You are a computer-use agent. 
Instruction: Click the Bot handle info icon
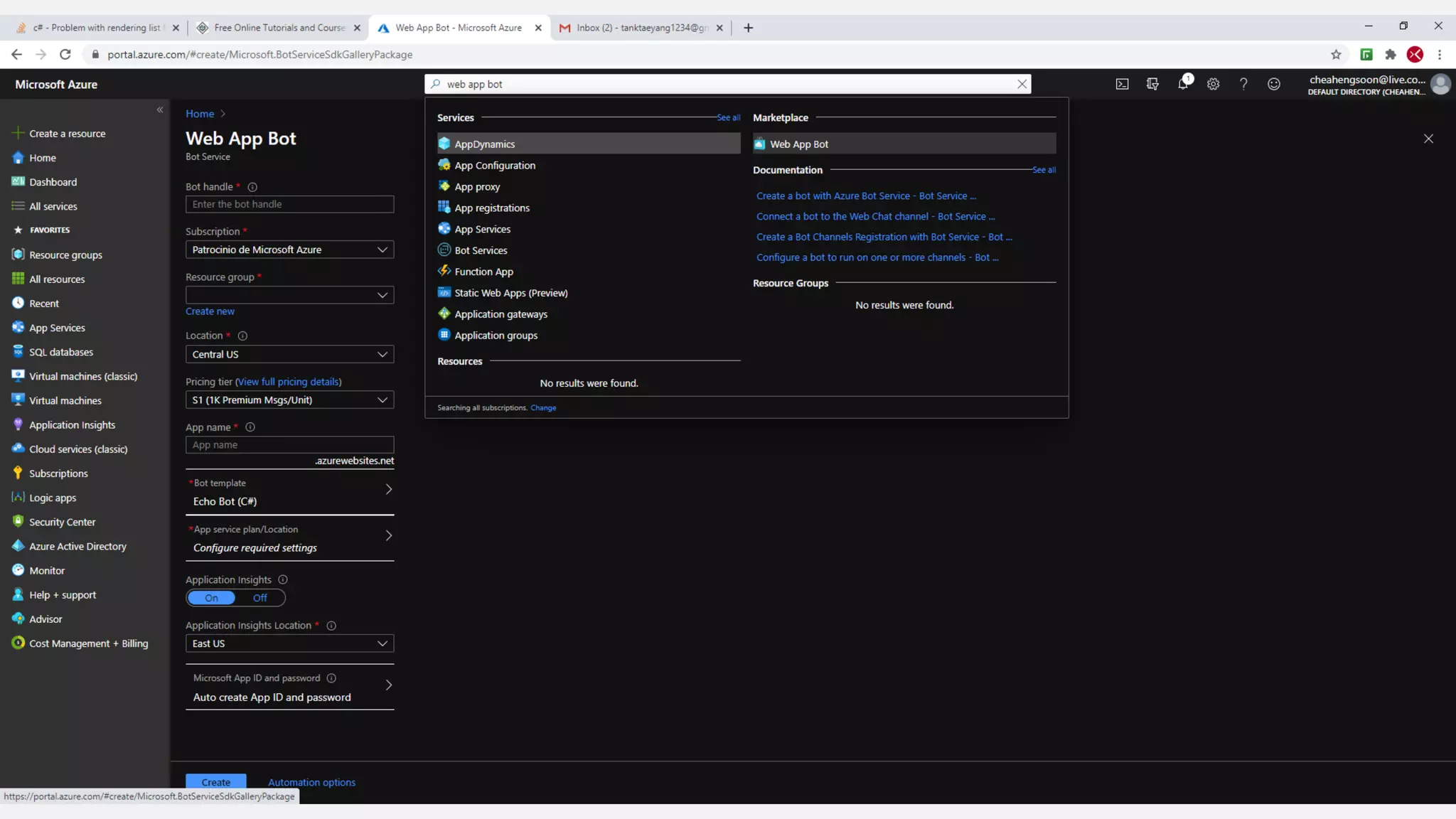[x=252, y=187]
